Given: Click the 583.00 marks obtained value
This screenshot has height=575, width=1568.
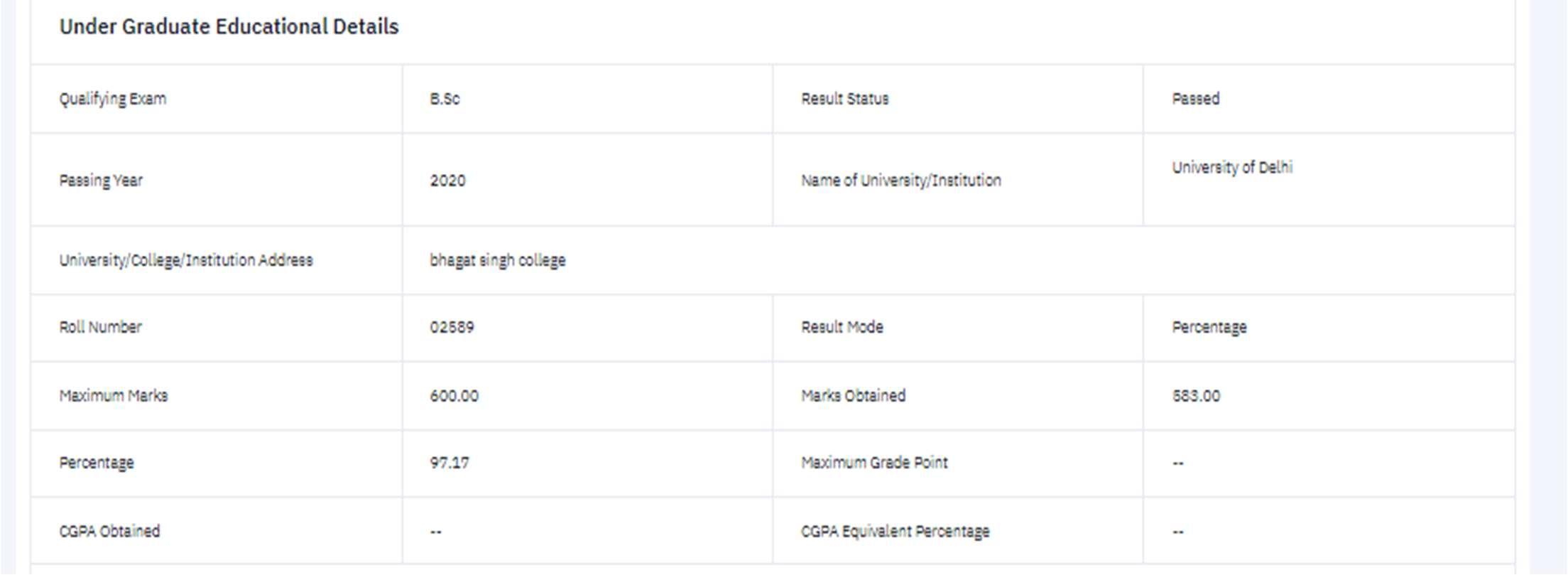Looking at the screenshot, I should coord(1196,396).
